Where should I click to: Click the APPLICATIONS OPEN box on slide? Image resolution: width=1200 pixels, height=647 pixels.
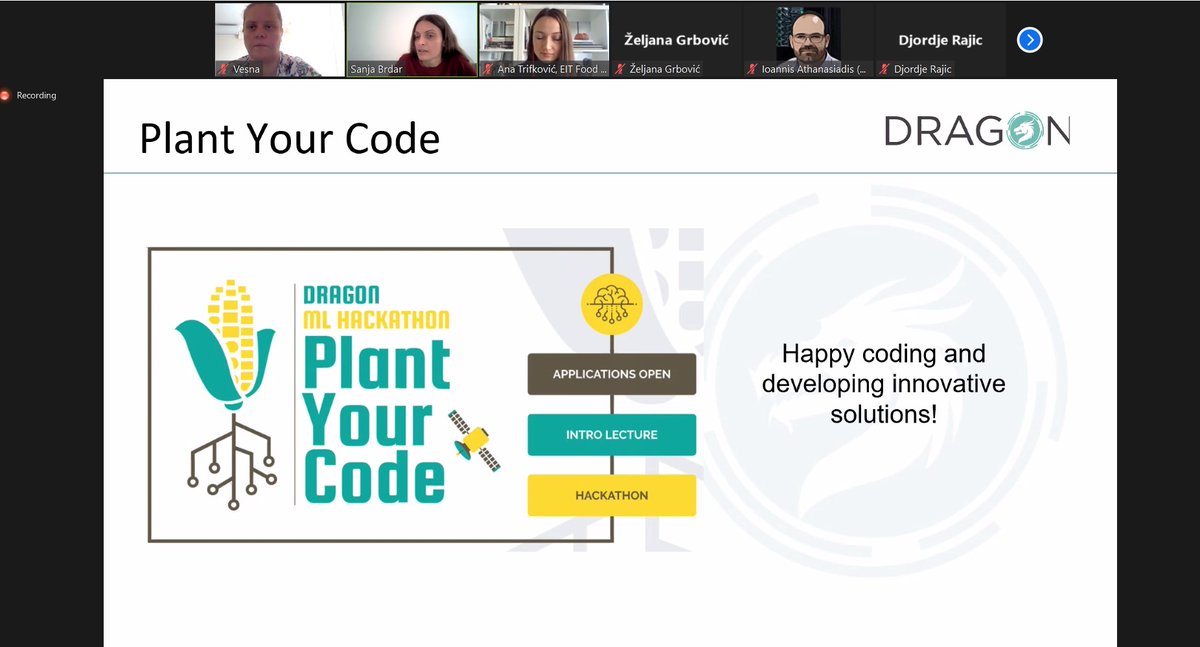click(x=611, y=374)
